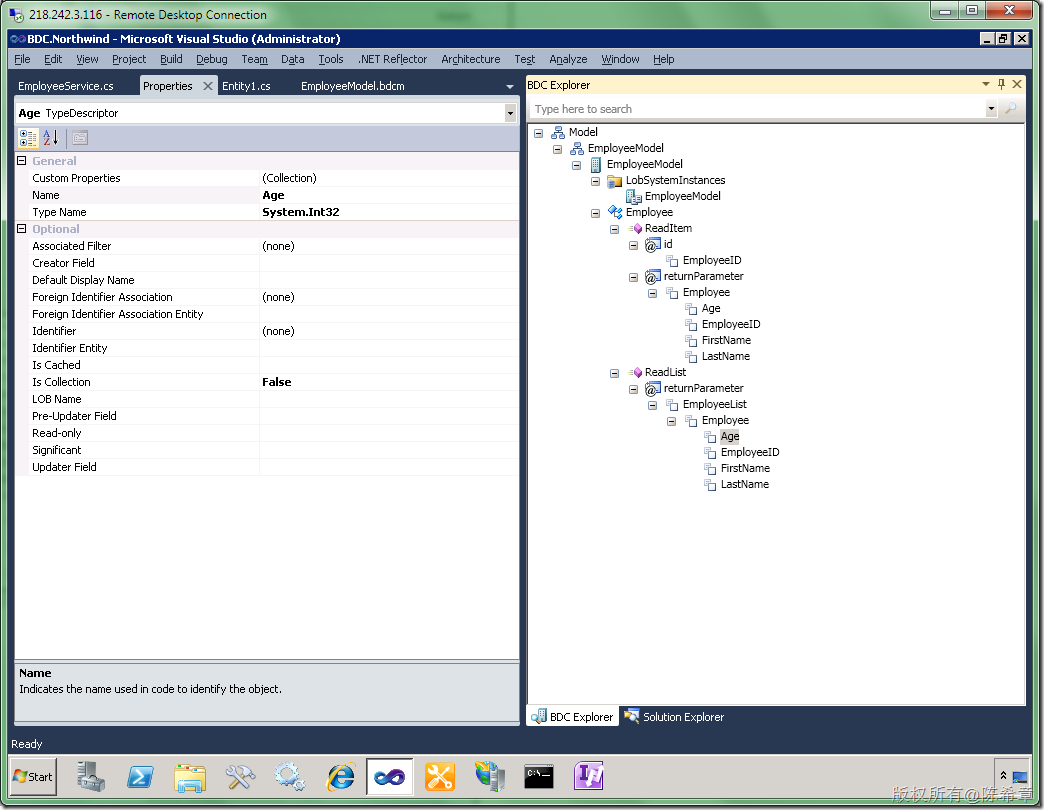
Task: Switch to EmployeeService.cs tab
Action: click(66, 86)
